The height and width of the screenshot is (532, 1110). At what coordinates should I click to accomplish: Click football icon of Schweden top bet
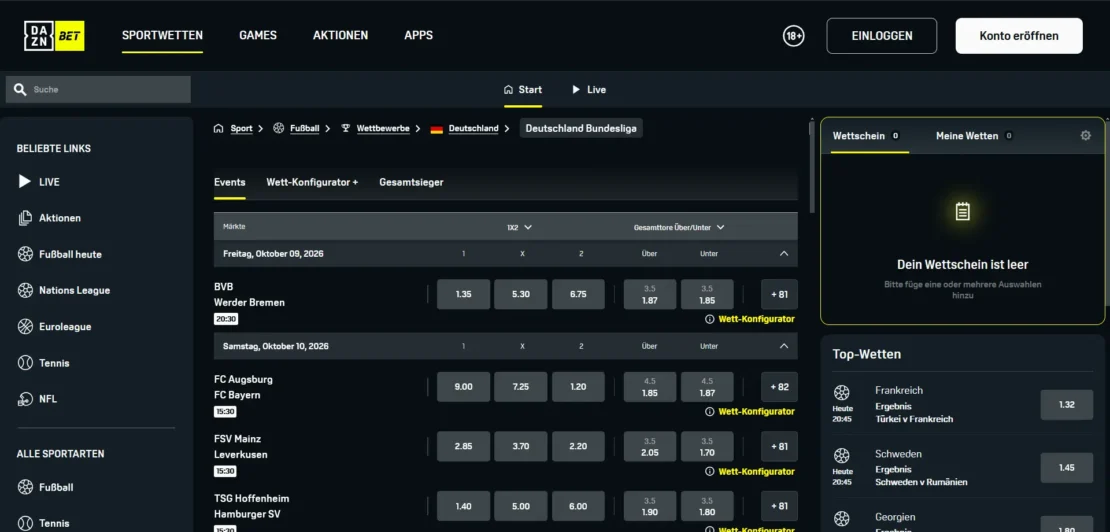[842, 455]
